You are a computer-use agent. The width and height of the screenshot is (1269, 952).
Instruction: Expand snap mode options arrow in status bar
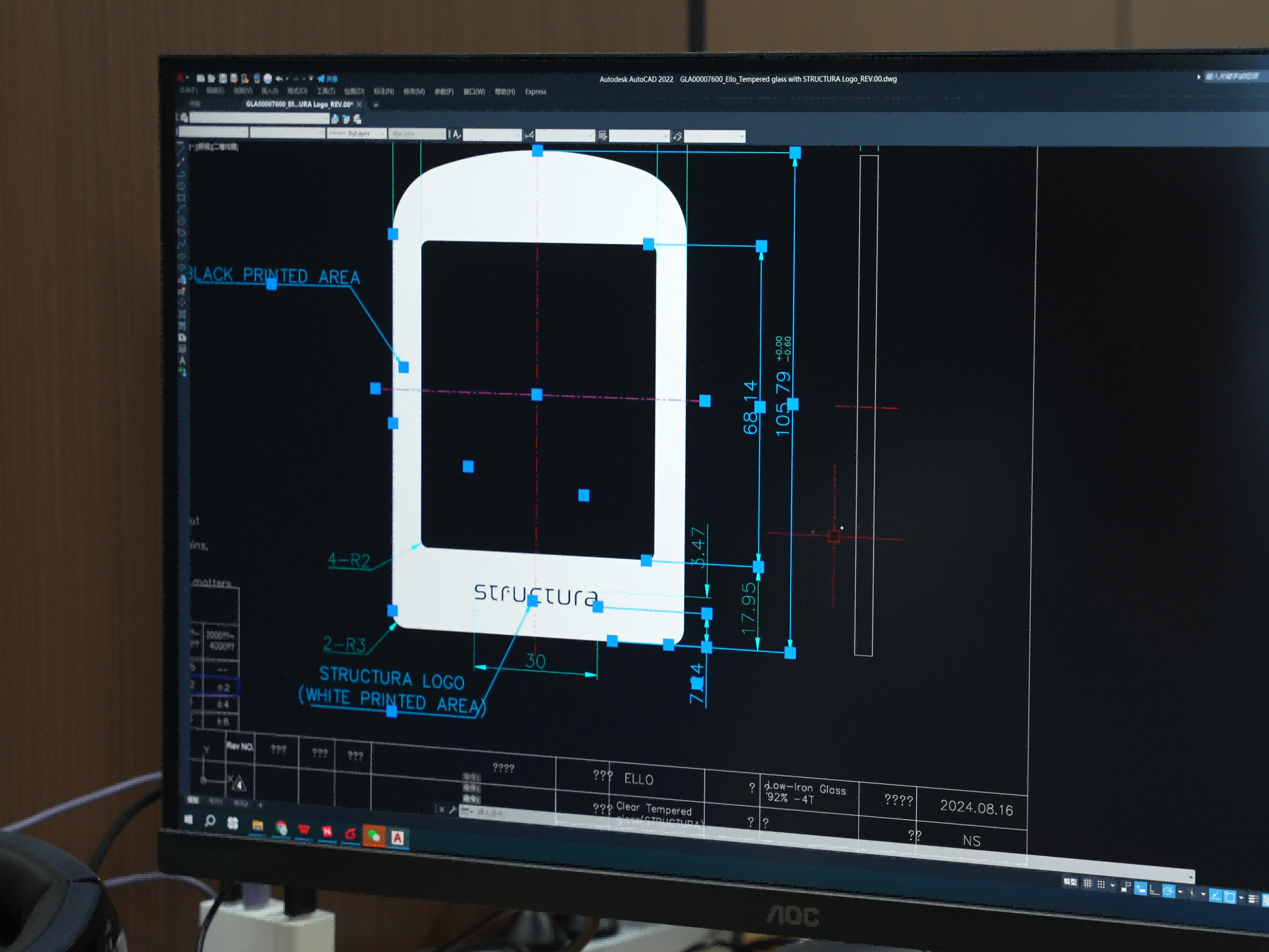coord(1112,886)
